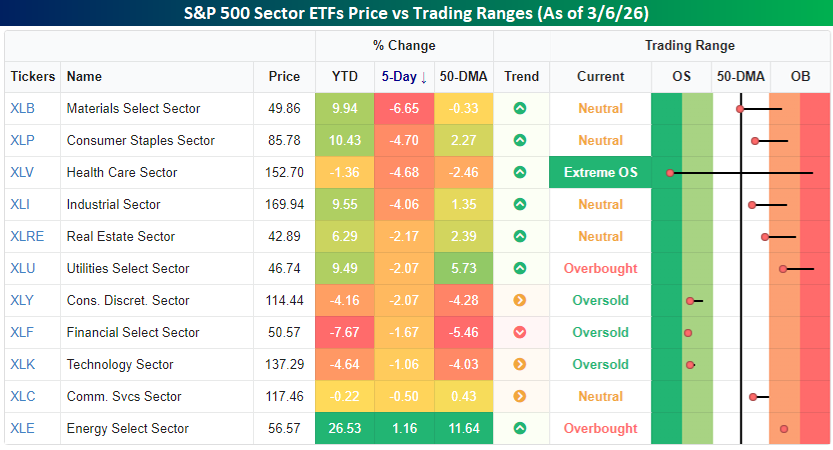Sort by the YTD column header
Viewport: 833px width, 450px height.
coord(344,77)
